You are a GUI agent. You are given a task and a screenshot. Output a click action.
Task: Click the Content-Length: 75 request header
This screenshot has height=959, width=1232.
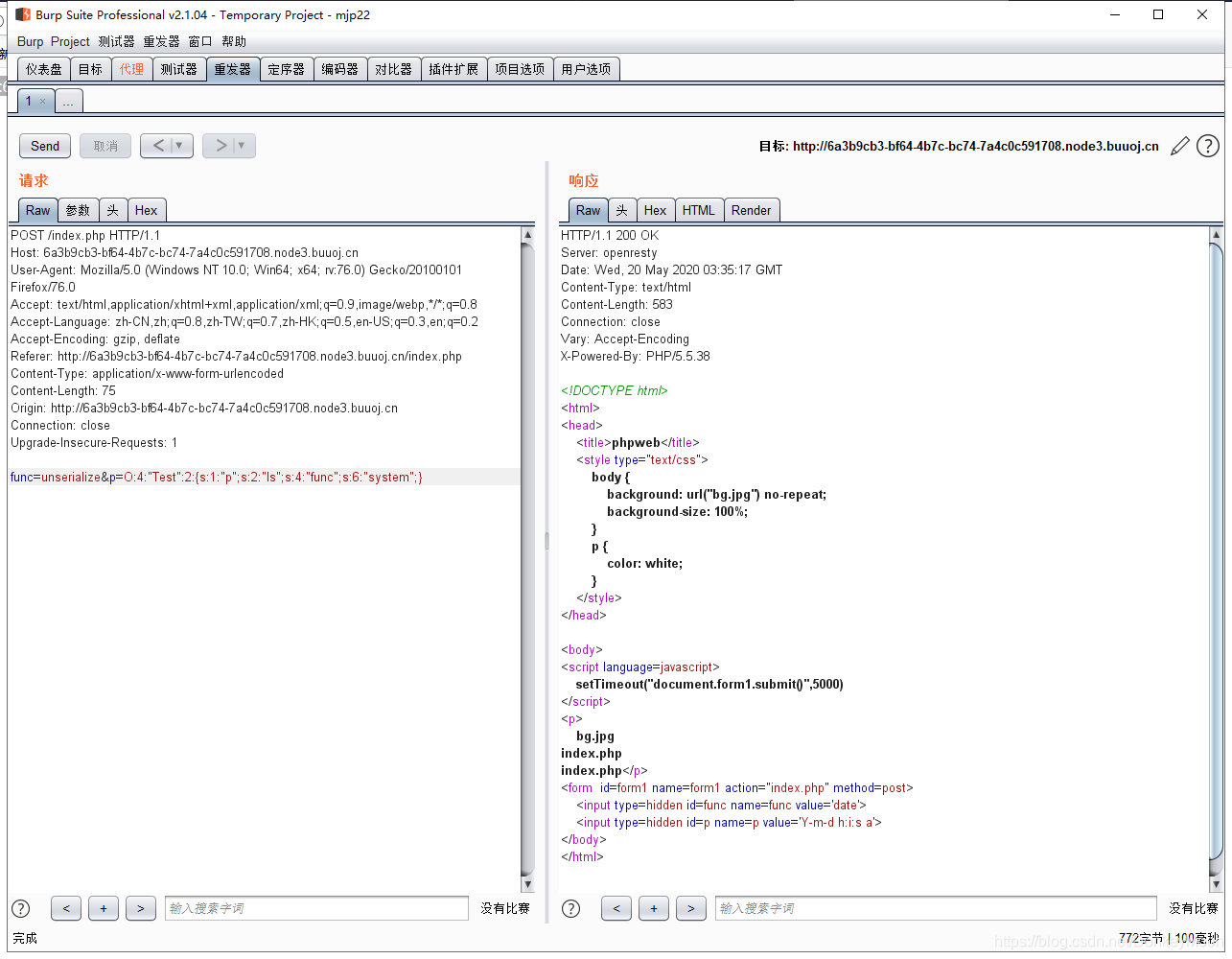tap(63, 390)
